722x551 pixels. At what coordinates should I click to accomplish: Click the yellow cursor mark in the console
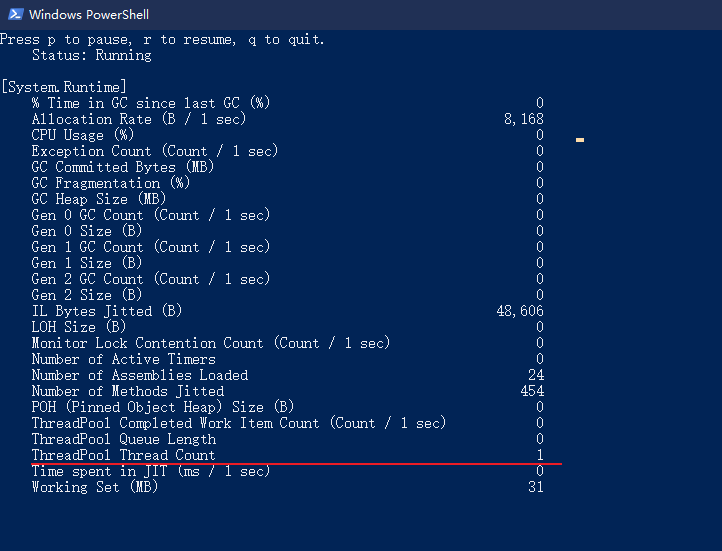point(580,139)
